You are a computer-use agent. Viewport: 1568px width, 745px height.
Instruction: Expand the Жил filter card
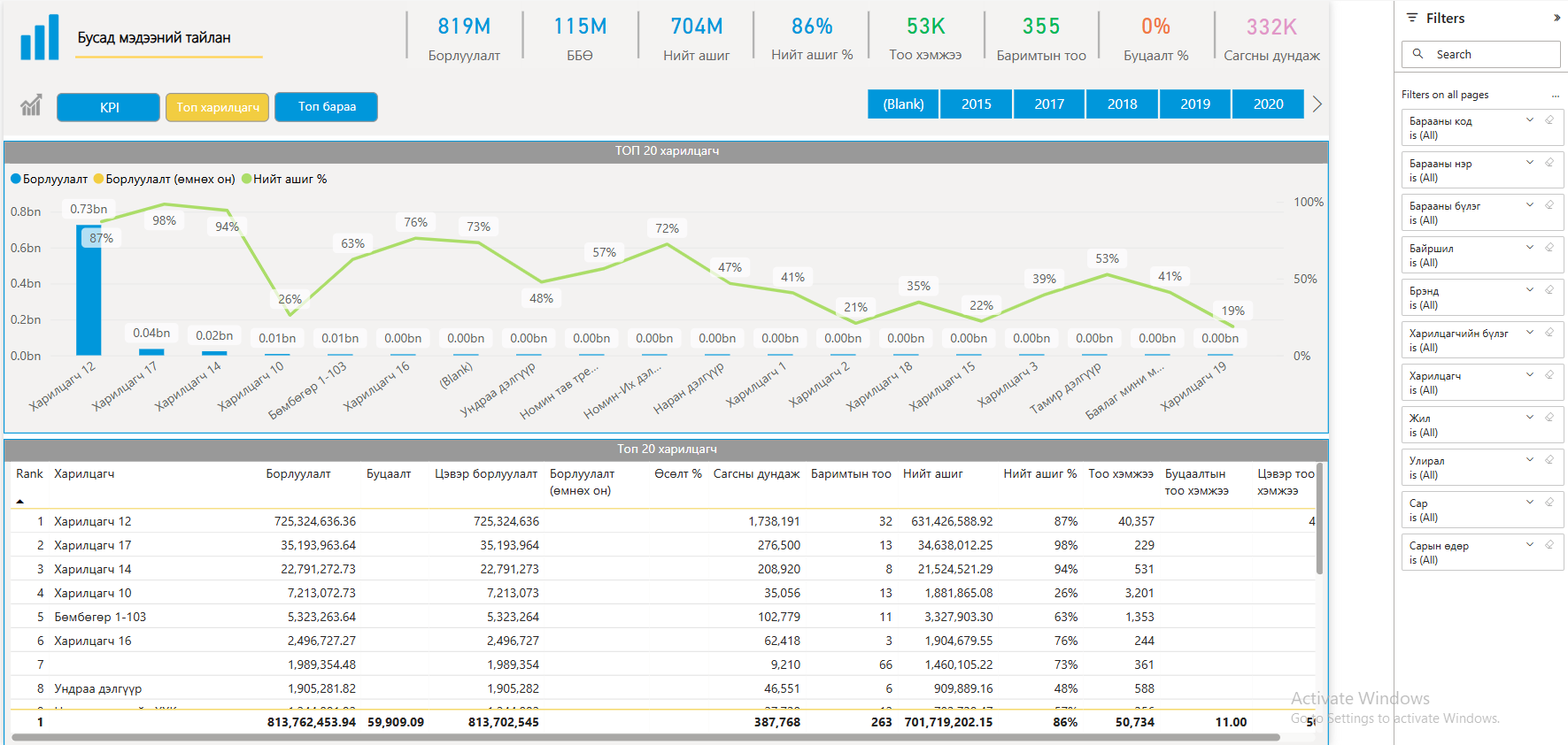coord(1529,418)
